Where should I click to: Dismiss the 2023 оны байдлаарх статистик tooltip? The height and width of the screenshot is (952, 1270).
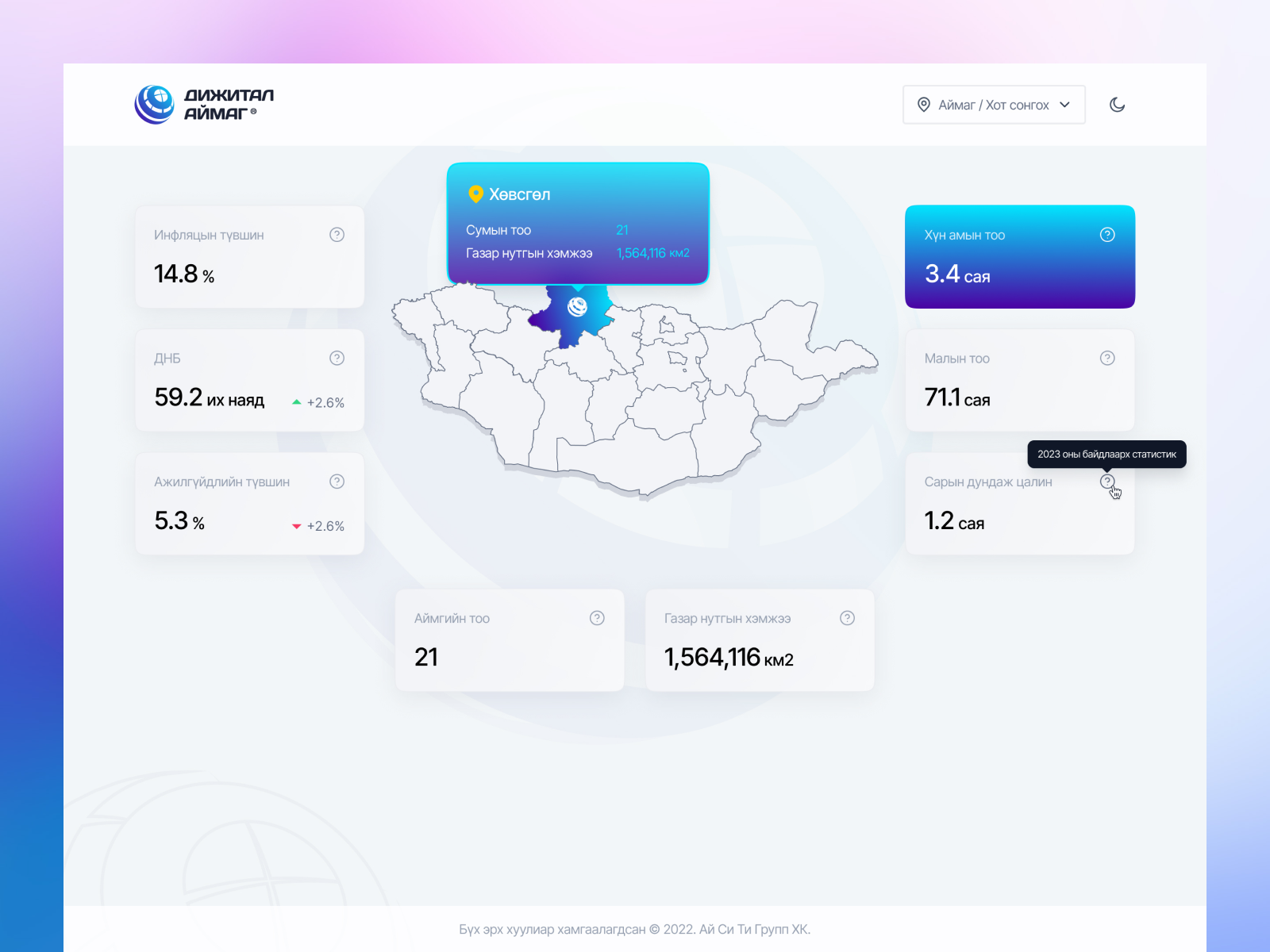pyautogui.click(x=1106, y=455)
